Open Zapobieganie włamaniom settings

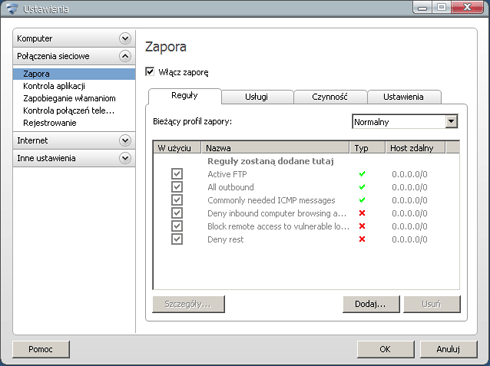click(x=69, y=98)
